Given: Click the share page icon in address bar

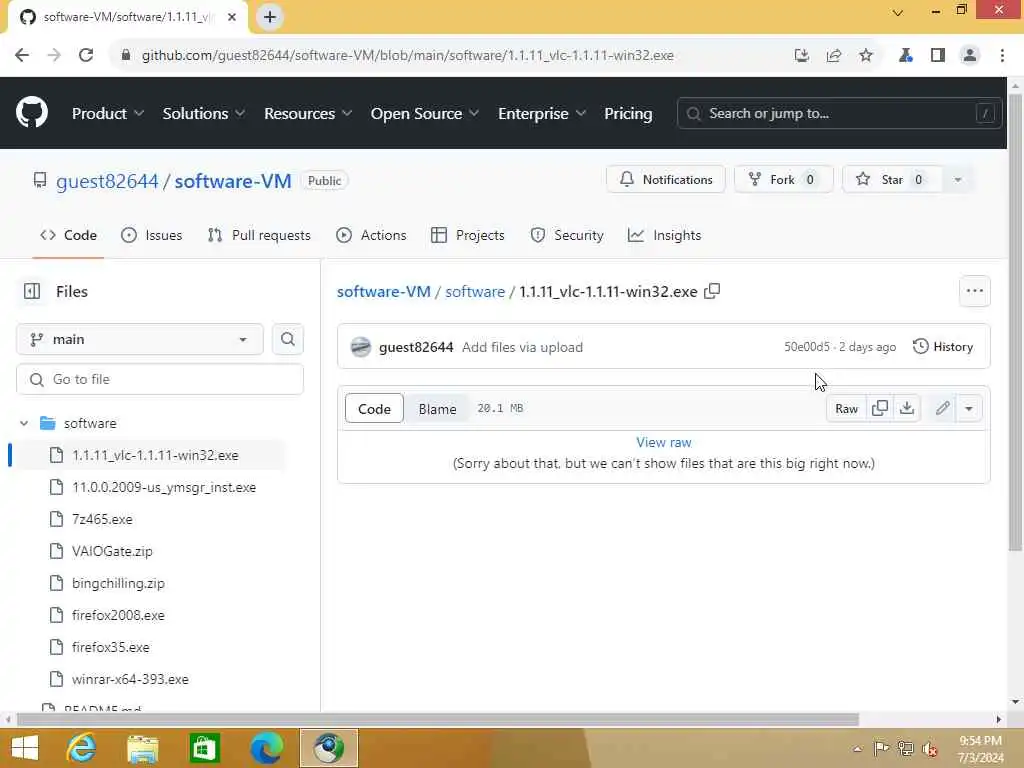Looking at the screenshot, I should (x=834, y=56).
